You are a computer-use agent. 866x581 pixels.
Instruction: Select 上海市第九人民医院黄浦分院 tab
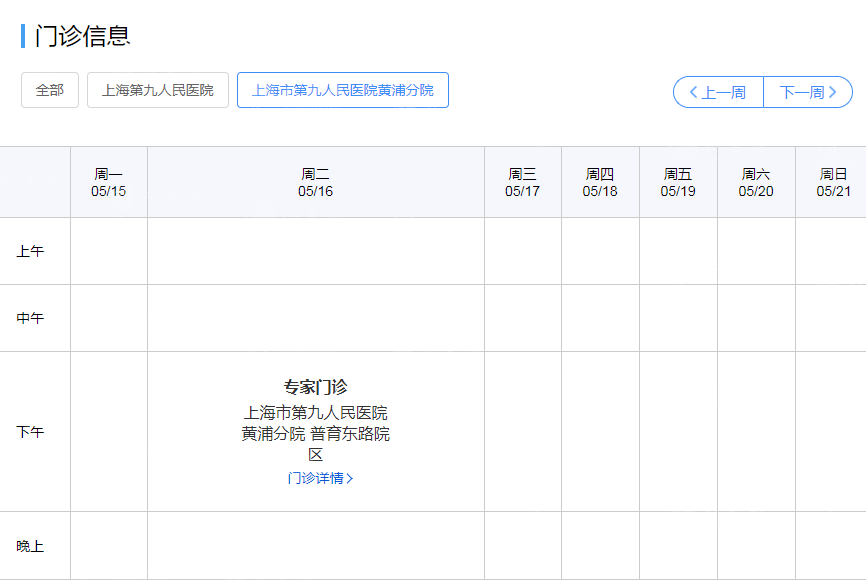(343, 90)
